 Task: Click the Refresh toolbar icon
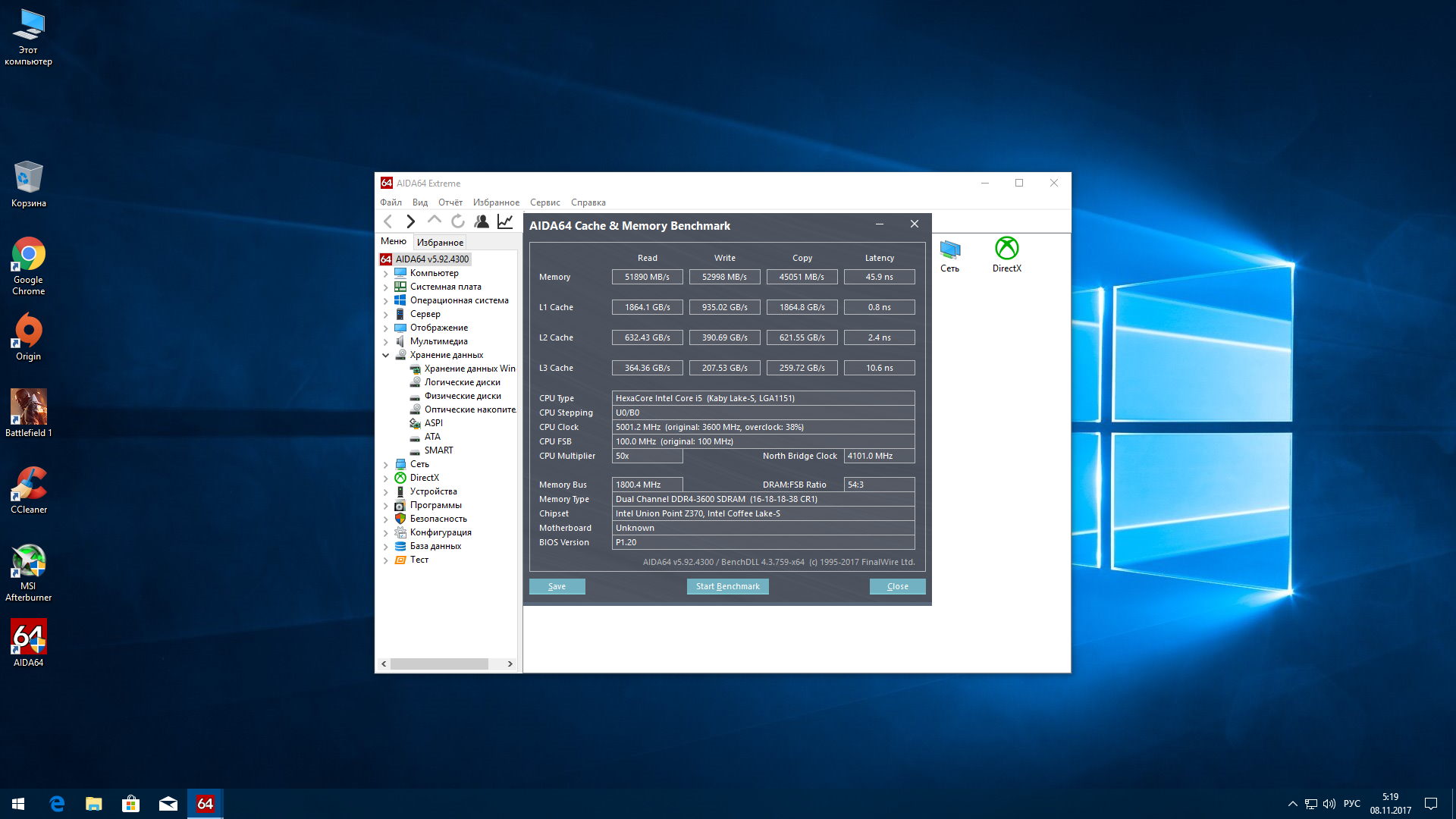pos(458,221)
